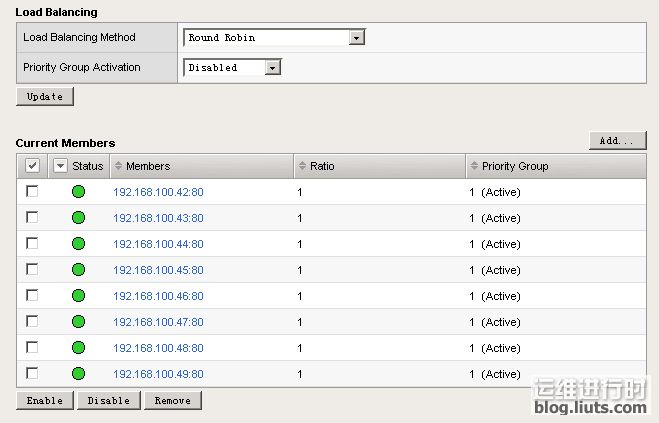This screenshot has height=423, width=659.
Task: Expand the Priority Group Activation dropdown
Action: point(273,68)
